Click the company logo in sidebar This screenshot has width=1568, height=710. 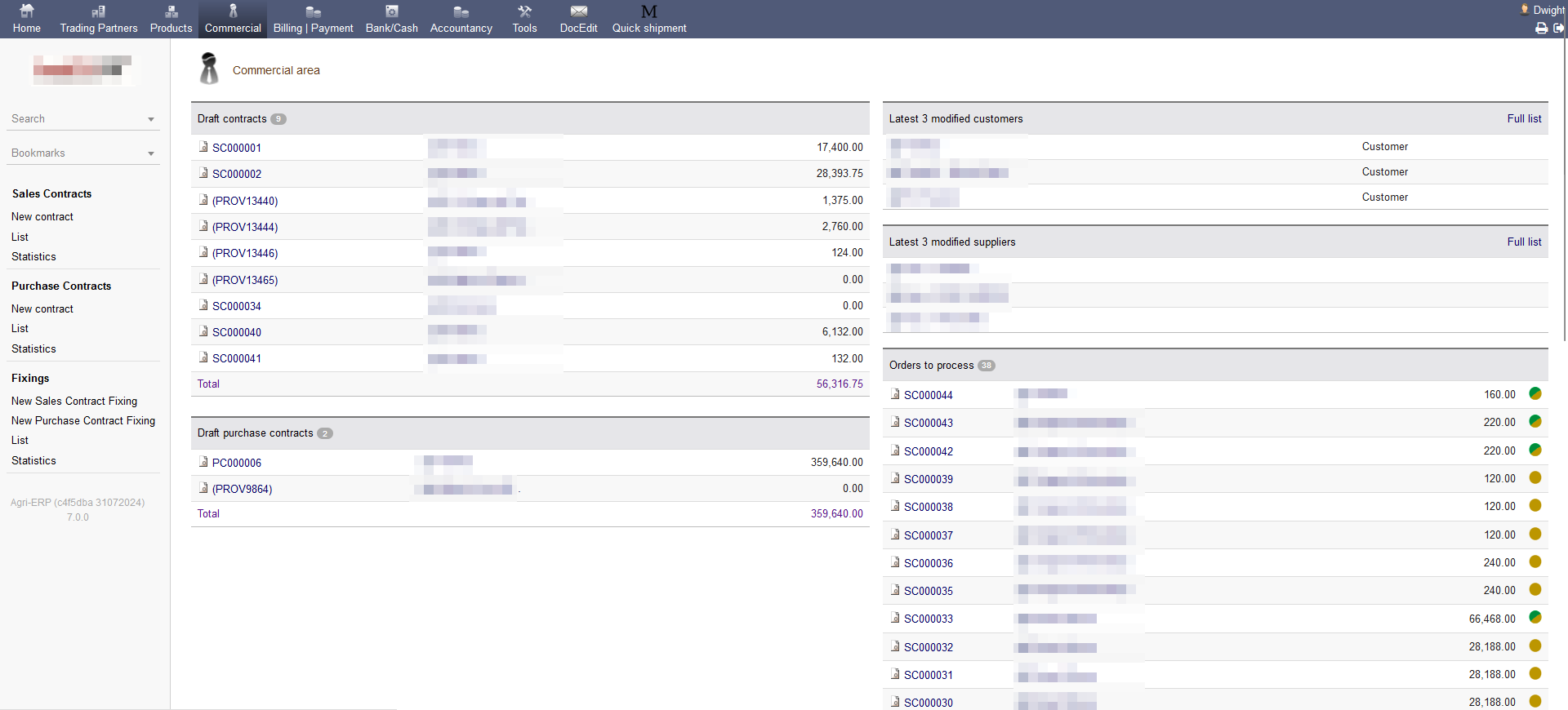click(82, 69)
